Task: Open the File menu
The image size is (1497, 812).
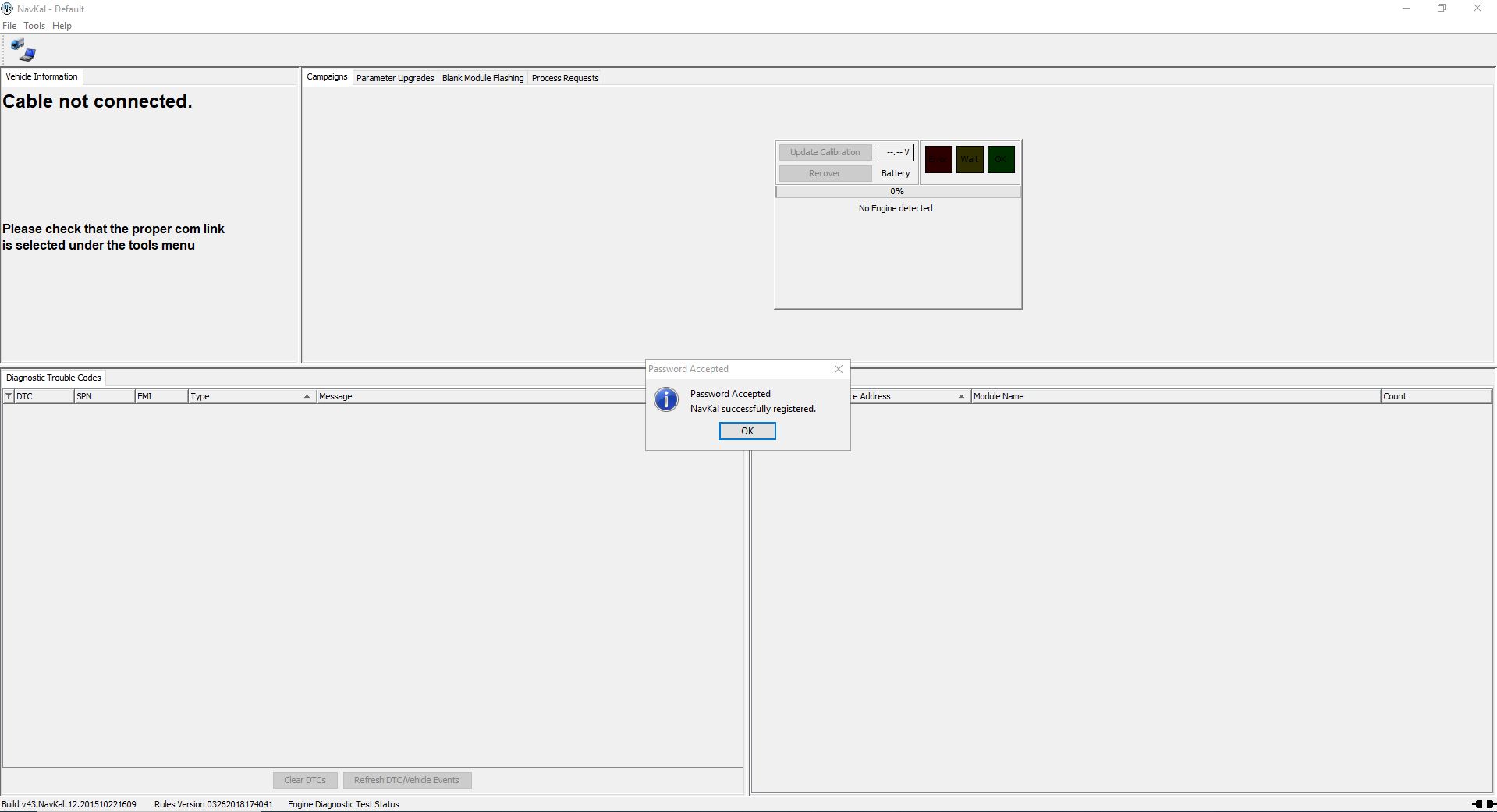Action: 9,26
